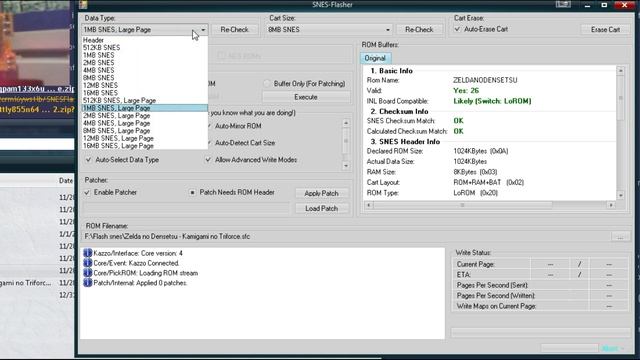Toggle Auto-Select Data Type checkbox

[89, 160]
